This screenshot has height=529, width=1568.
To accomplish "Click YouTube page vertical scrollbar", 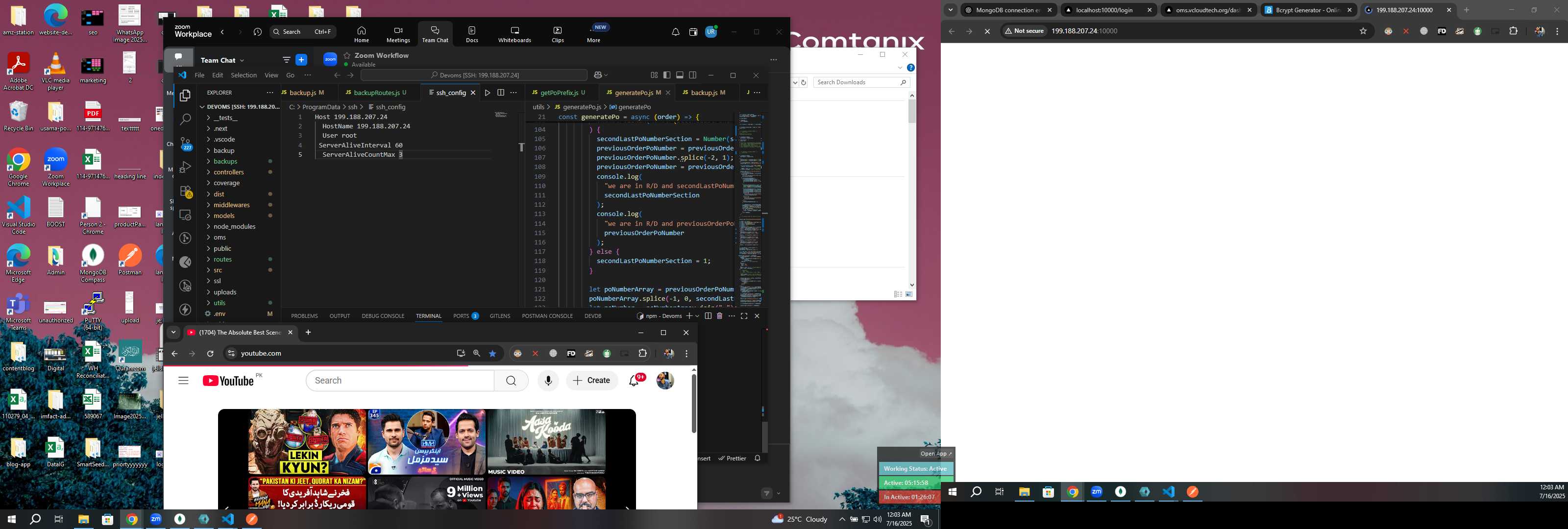I will (693, 404).
